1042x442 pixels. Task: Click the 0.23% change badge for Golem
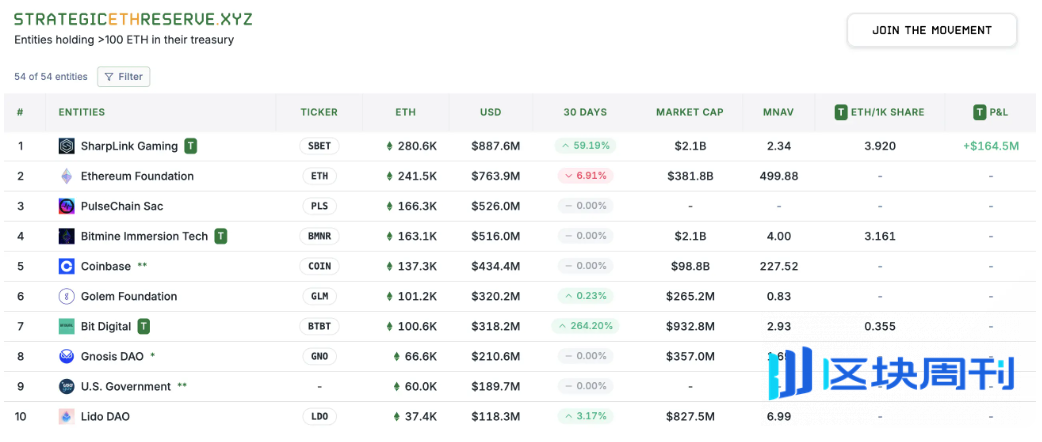click(x=585, y=296)
